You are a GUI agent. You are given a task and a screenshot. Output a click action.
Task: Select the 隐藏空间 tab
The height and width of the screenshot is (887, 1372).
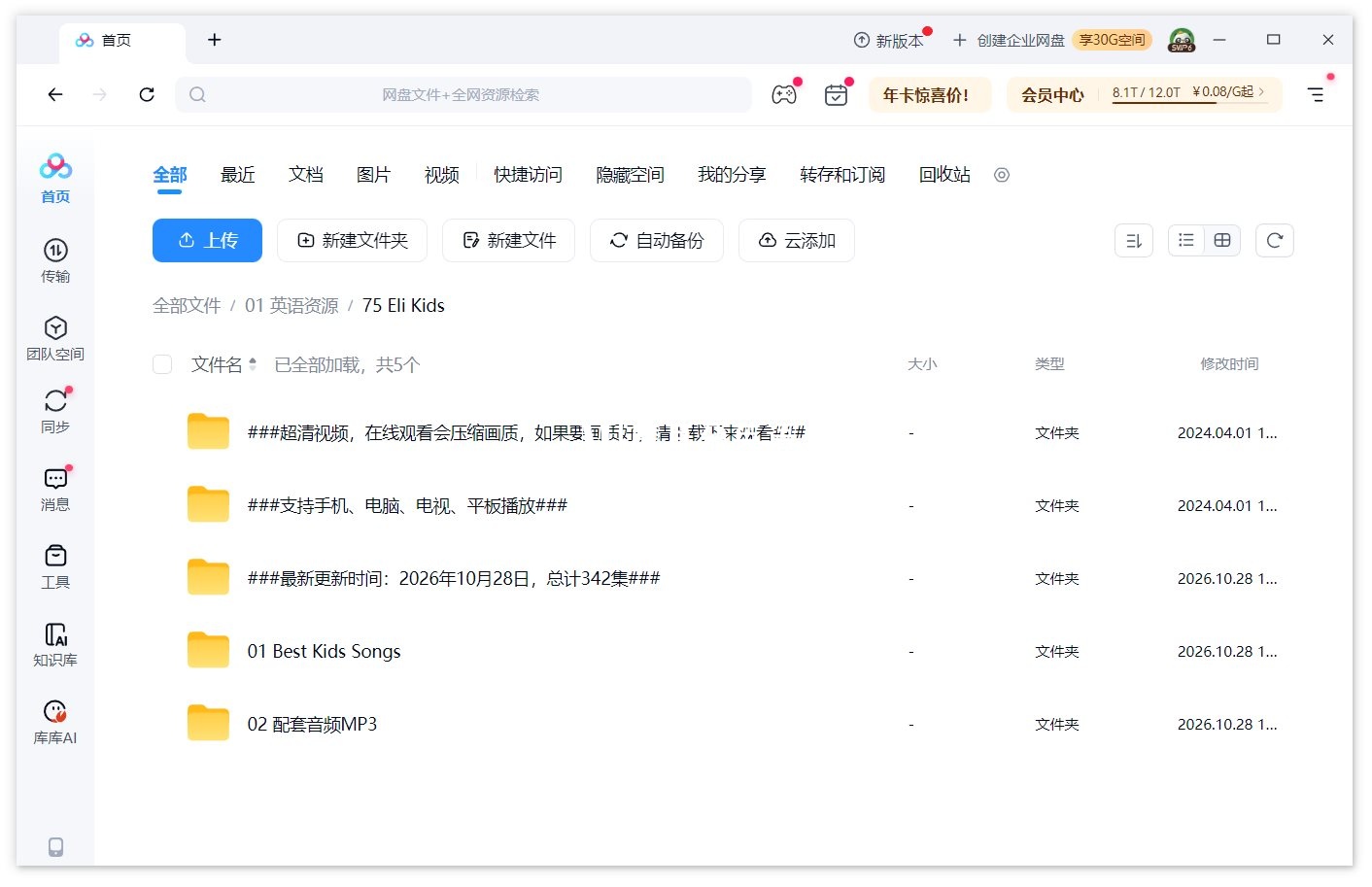click(630, 175)
